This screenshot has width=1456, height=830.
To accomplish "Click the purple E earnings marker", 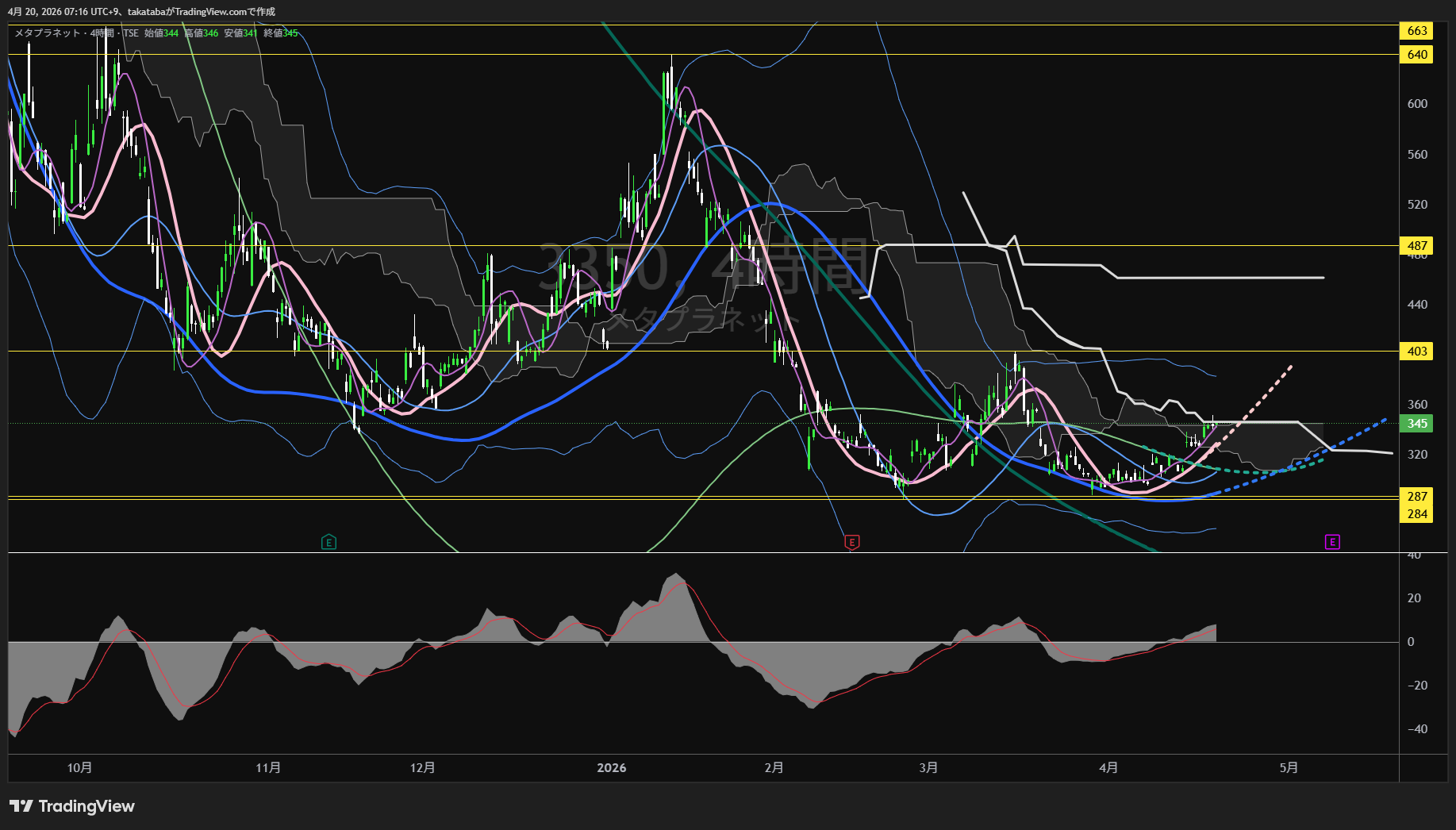I will click(1332, 542).
